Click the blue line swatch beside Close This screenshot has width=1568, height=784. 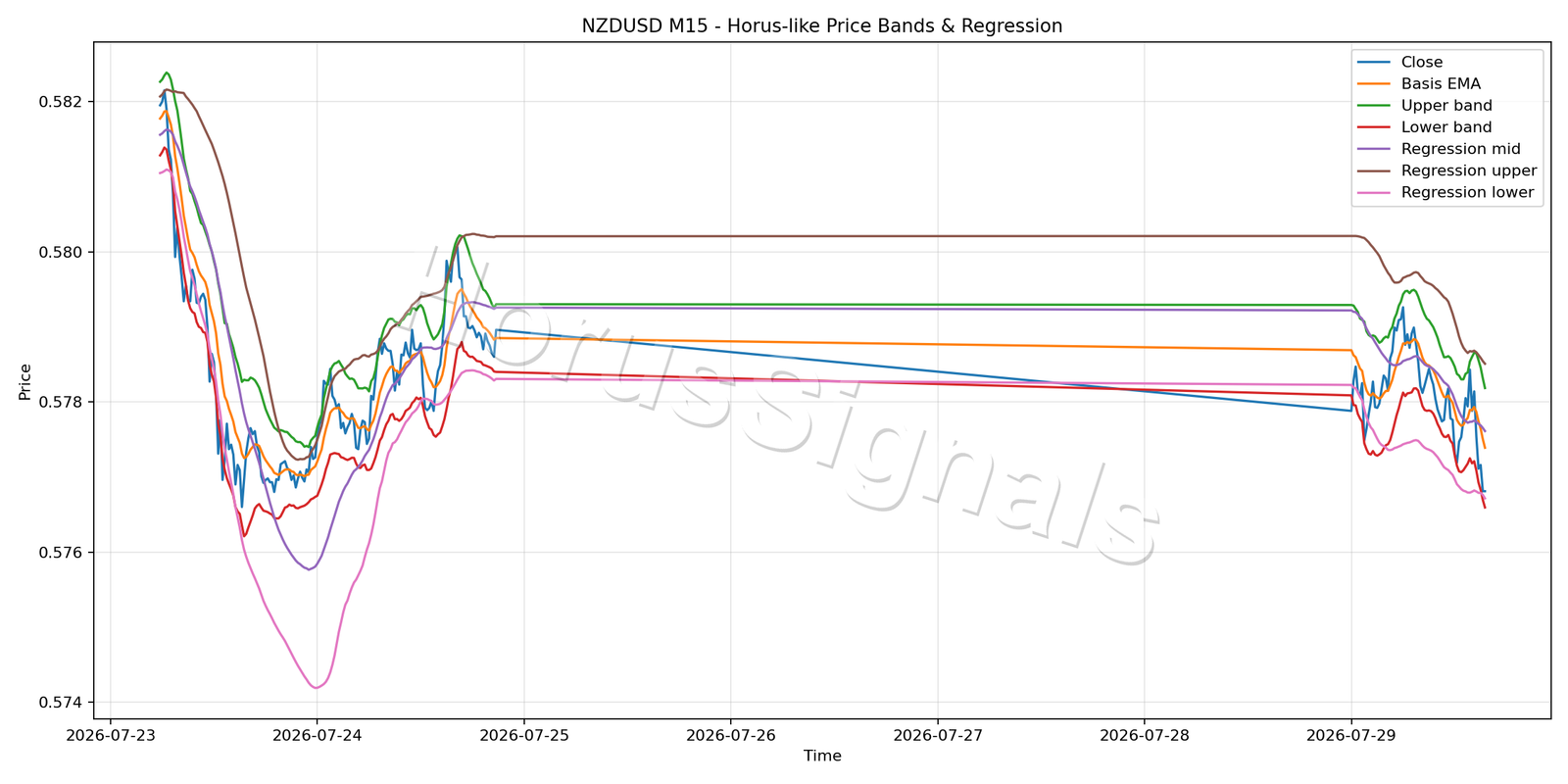(1374, 63)
